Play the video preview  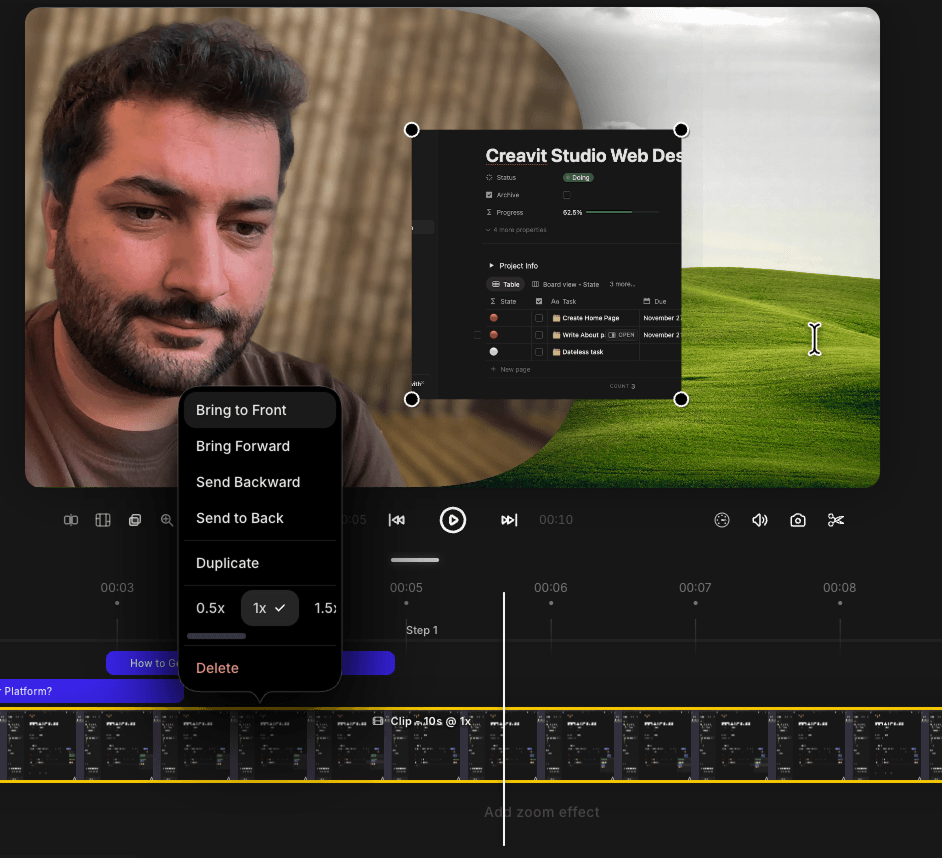click(x=452, y=520)
